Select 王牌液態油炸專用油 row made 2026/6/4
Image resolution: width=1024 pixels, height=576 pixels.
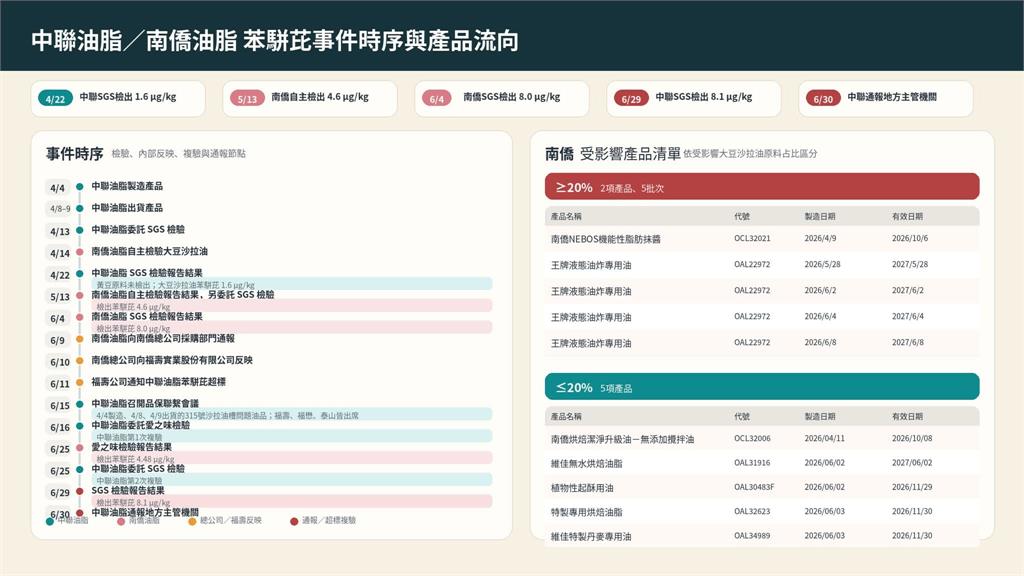coord(762,317)
